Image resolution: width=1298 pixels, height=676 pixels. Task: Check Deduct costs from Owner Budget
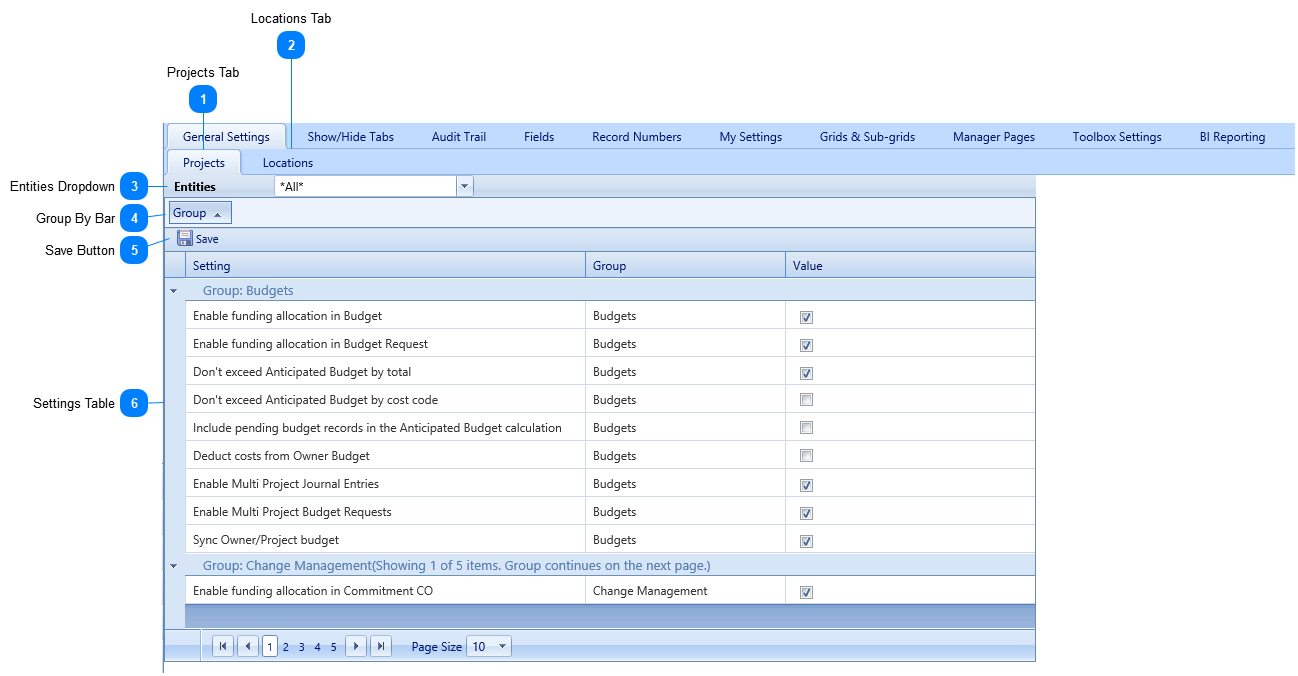coord(807,456)
